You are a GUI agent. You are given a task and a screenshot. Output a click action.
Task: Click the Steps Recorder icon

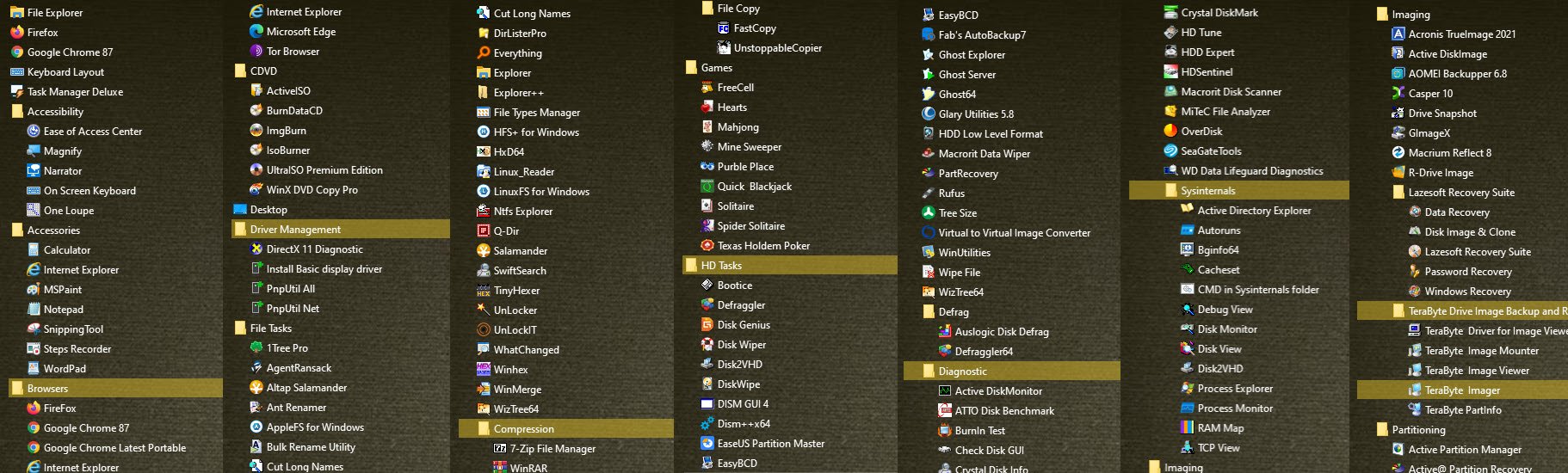(x=34, y=349)
